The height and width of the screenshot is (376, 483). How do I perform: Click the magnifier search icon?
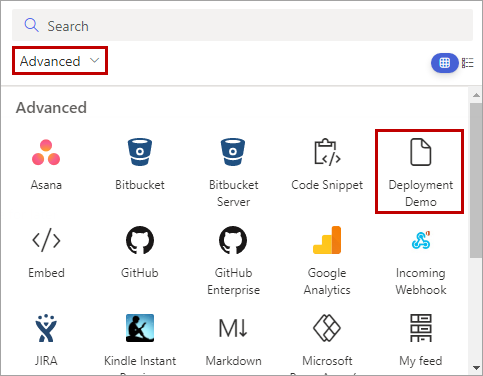[x=31, y=25]
